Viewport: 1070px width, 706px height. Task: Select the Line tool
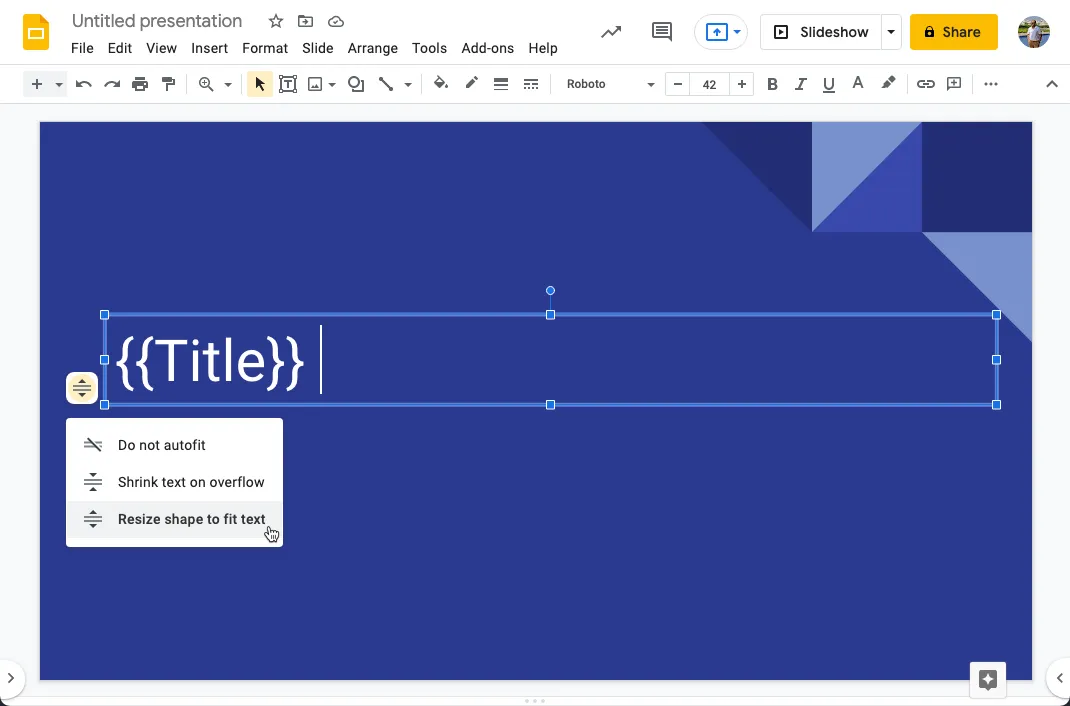pos(386,84)
